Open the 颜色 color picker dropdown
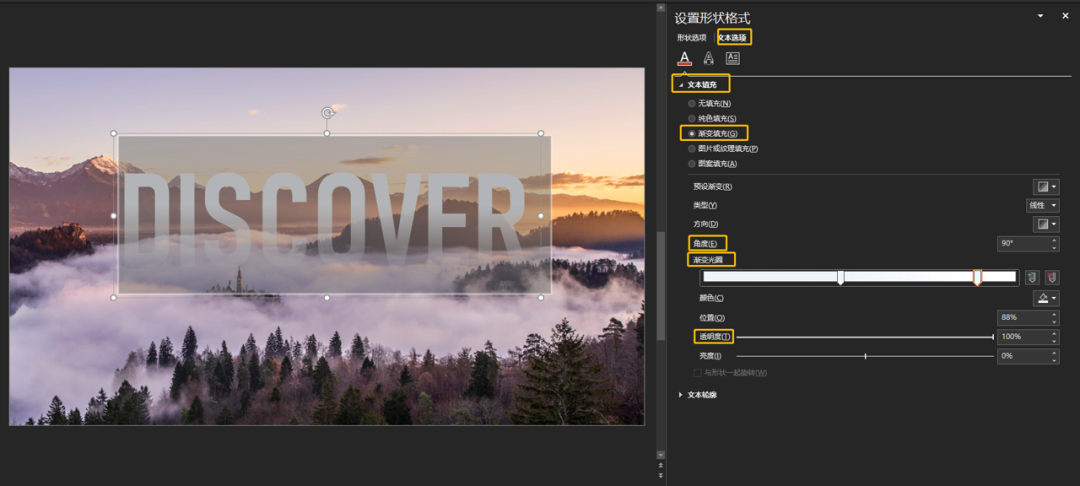This screenshot has width=1080, height=486. pos(1045,298)
